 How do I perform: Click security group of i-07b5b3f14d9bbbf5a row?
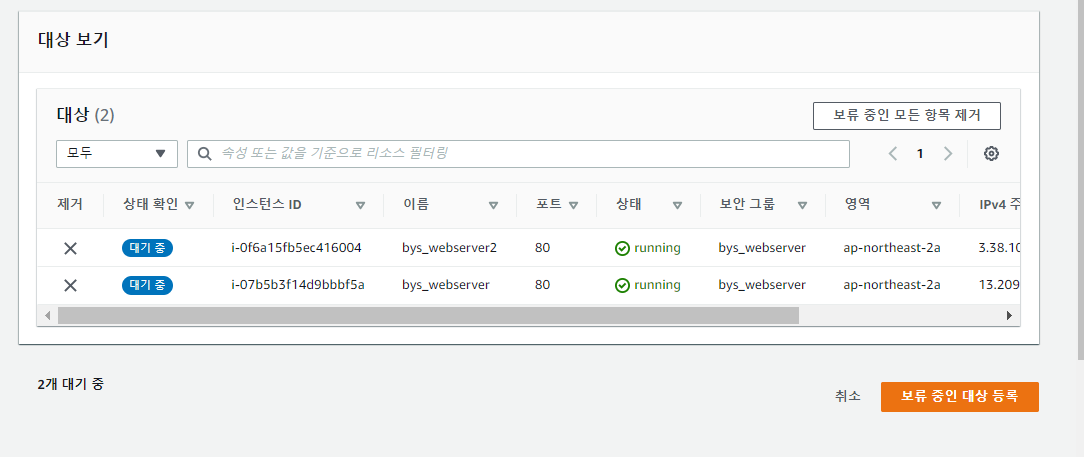point(762,285)
